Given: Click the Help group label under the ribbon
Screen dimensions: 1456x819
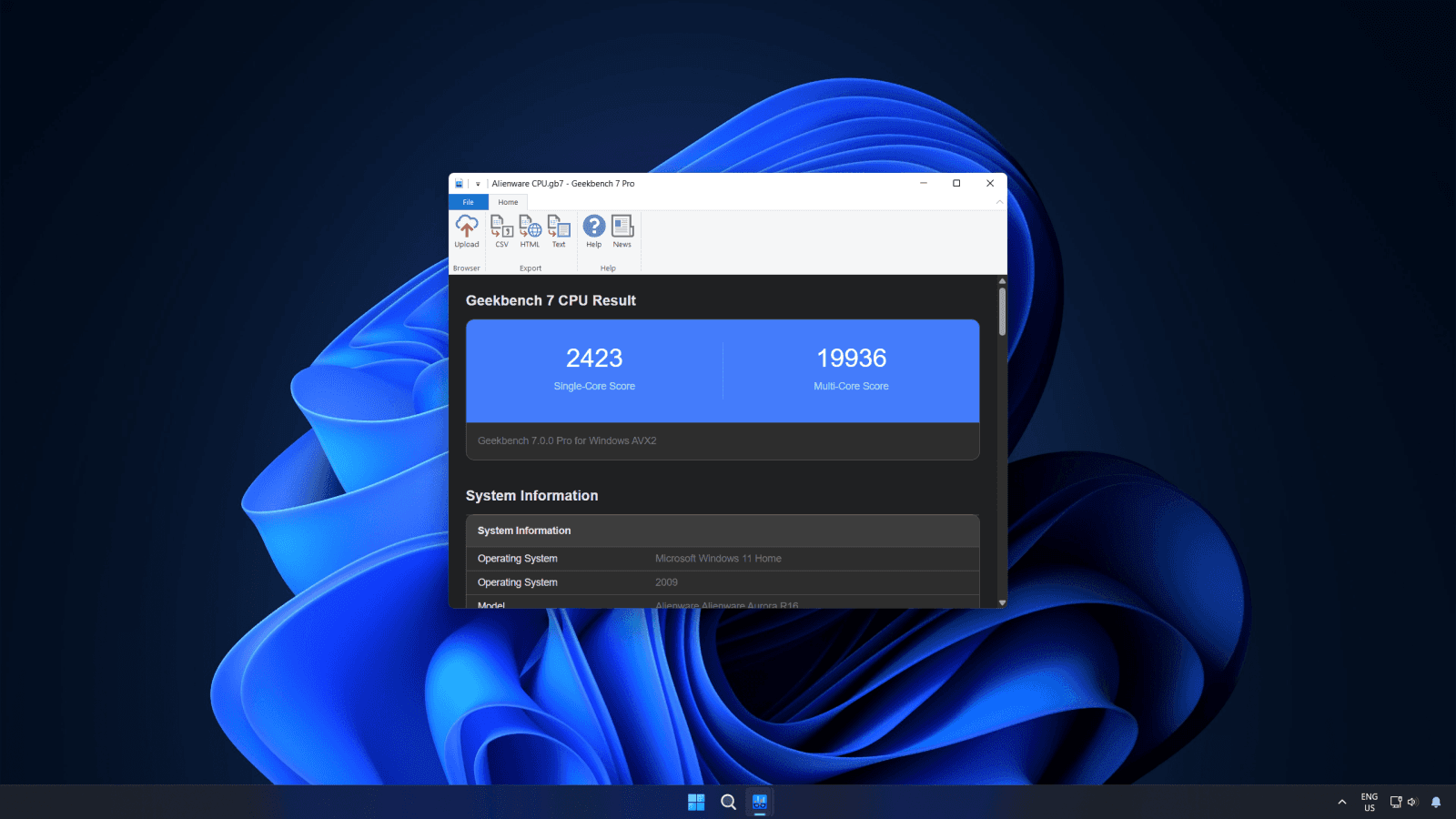Looking at the screenshot, I should click(x=608, y=268).
